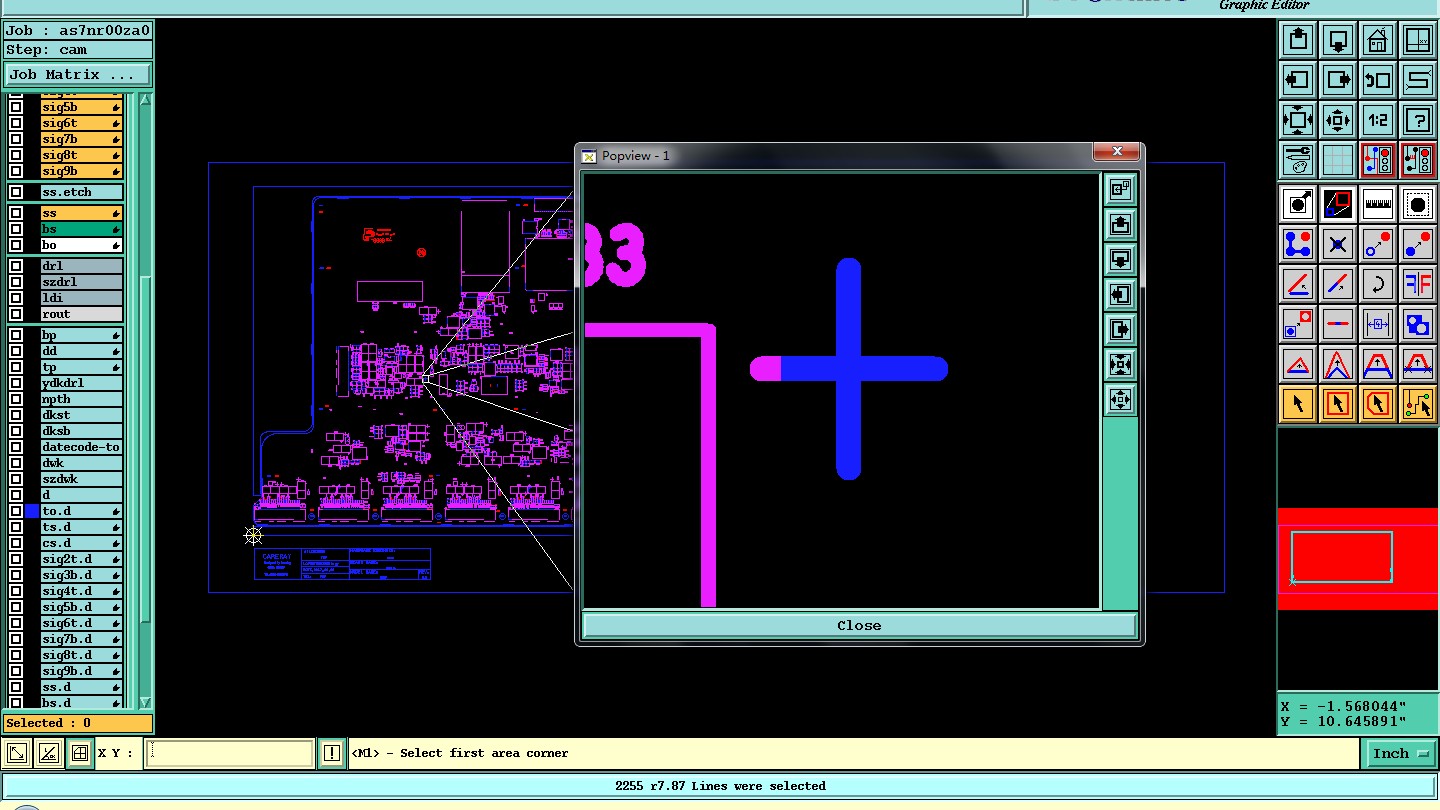Click the 'Step: cam' label
Viewport: 1440px width, 810px height.
pyautogui.click(x=46, y=50)
